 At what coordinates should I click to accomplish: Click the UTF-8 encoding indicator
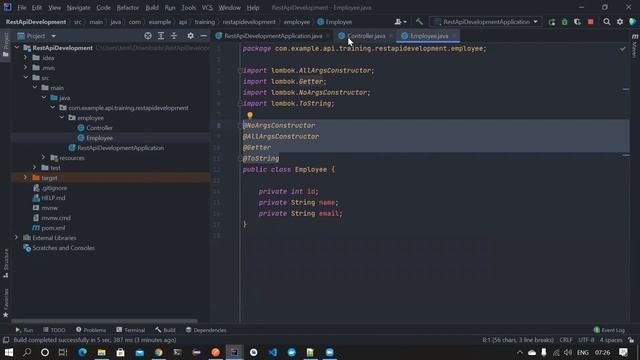pyautogui.click(x=586, y=340)
